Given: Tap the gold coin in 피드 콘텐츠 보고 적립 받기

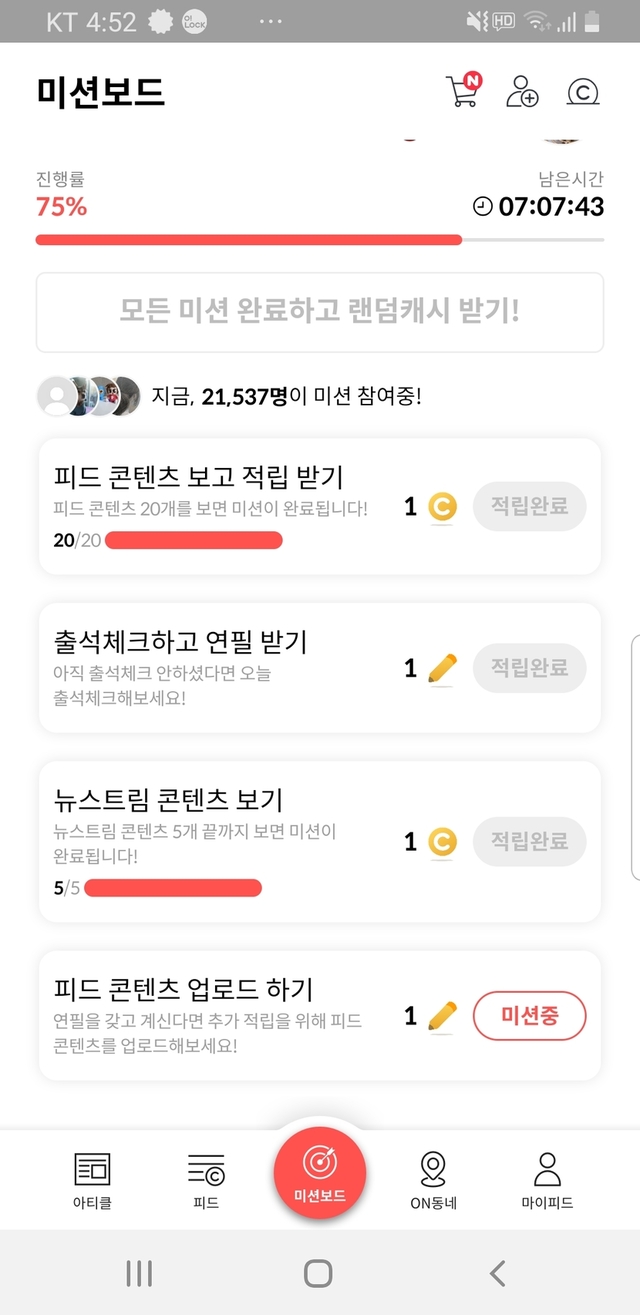Looking at the screenshot, I should 442,508.
